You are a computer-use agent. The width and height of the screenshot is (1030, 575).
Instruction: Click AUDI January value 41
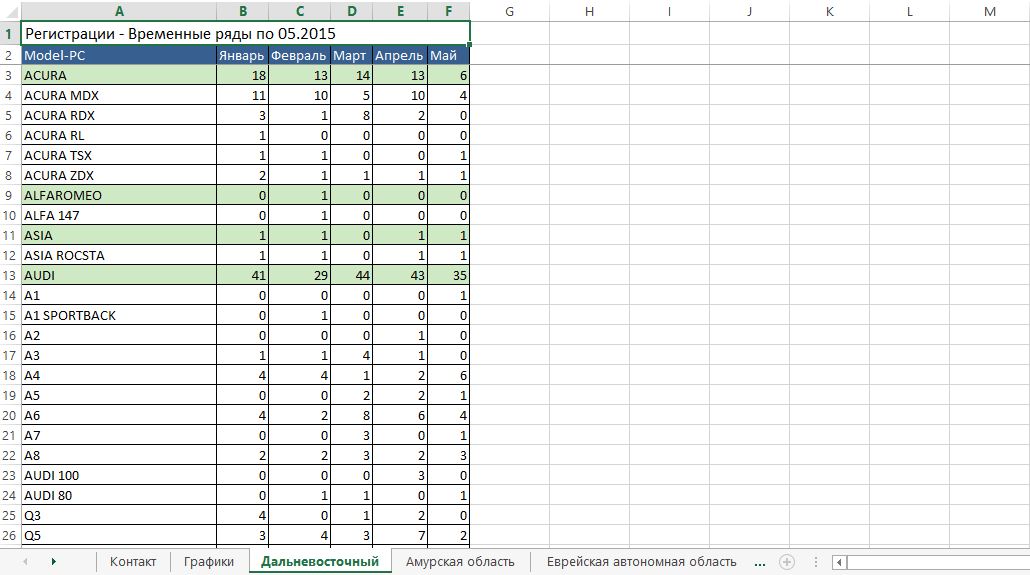(243, 275)
